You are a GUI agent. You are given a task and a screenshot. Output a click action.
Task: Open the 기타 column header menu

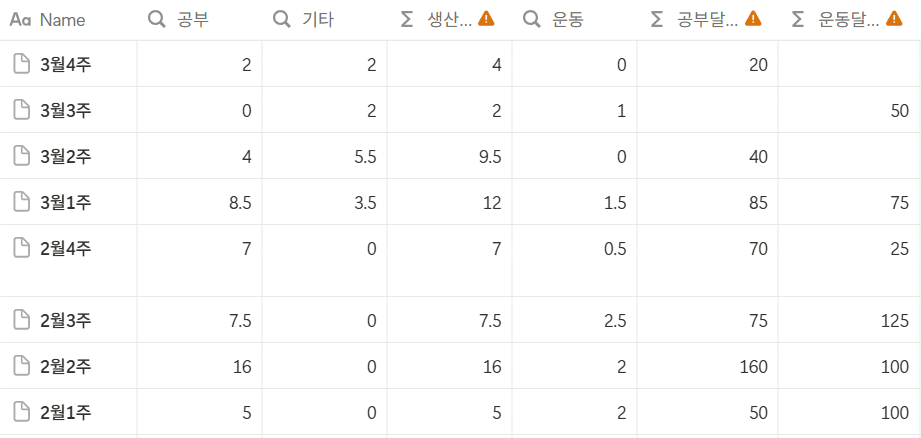[x=324, y=20]
